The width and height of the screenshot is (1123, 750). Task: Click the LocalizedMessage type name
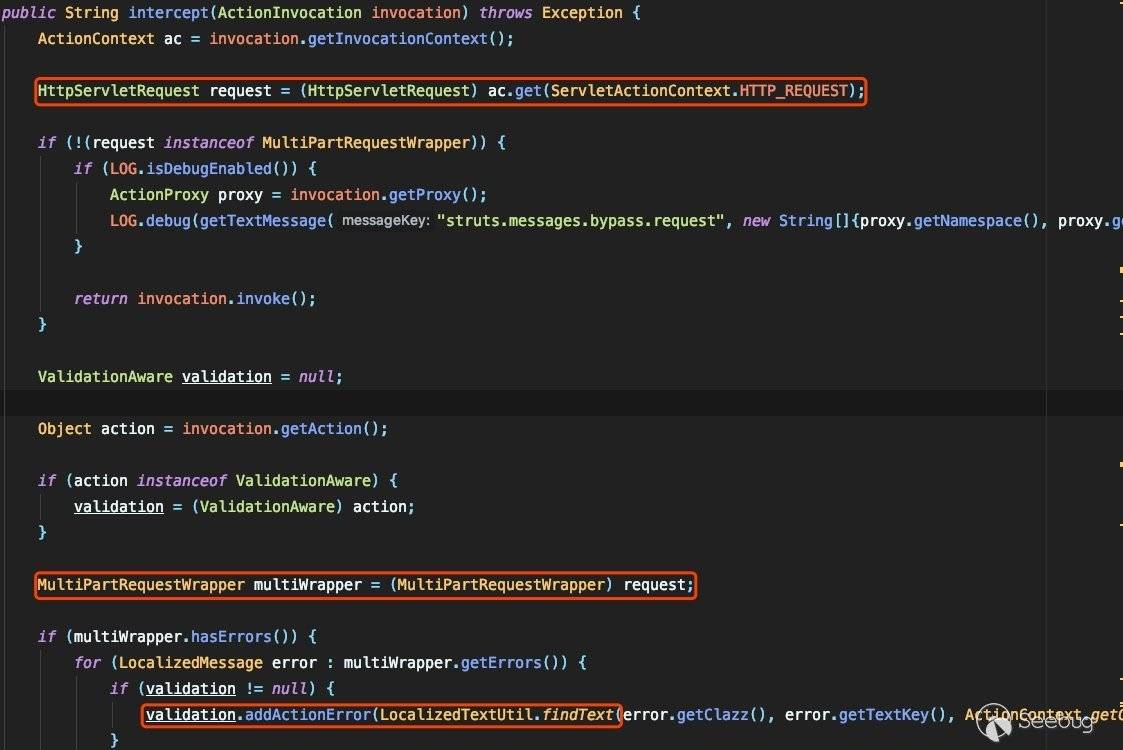click(x=191, y=663)
